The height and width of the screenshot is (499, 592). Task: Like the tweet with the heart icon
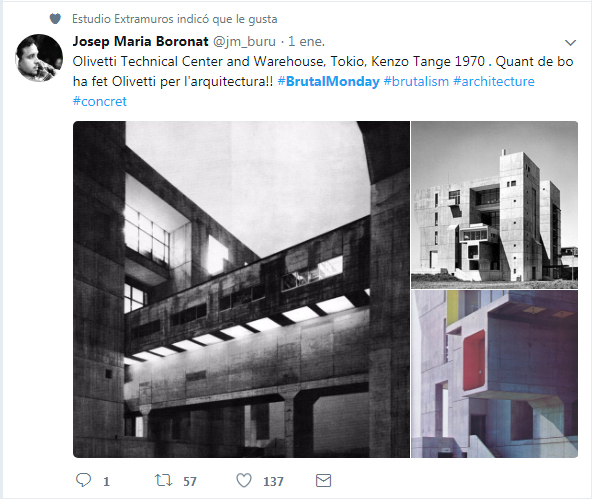(244, 480)
